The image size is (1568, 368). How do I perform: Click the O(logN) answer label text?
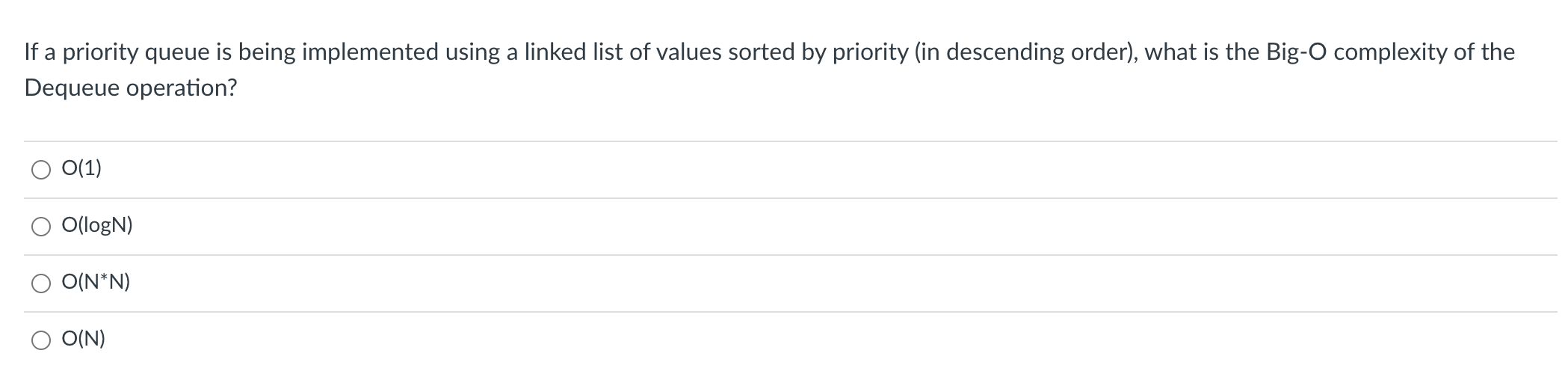click(97, 226)
